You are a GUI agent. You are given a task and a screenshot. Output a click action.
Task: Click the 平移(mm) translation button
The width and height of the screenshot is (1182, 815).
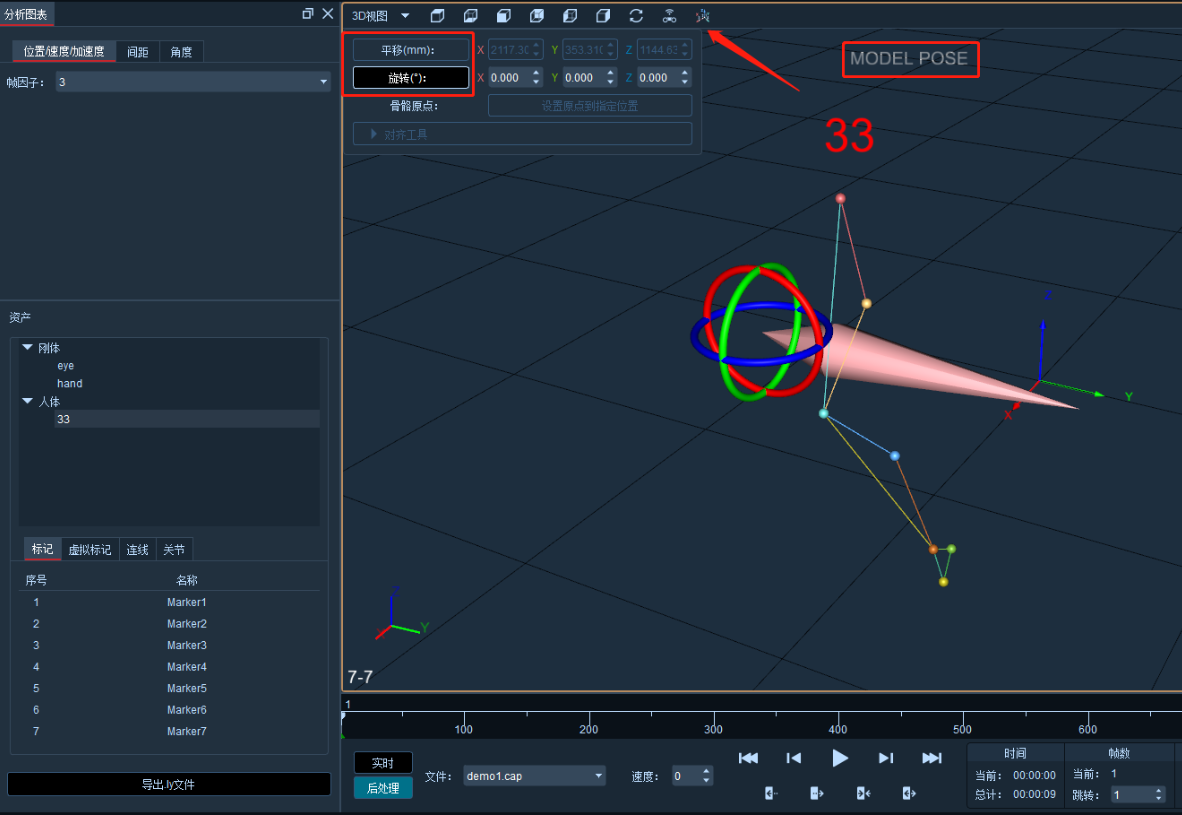(411, 50)
